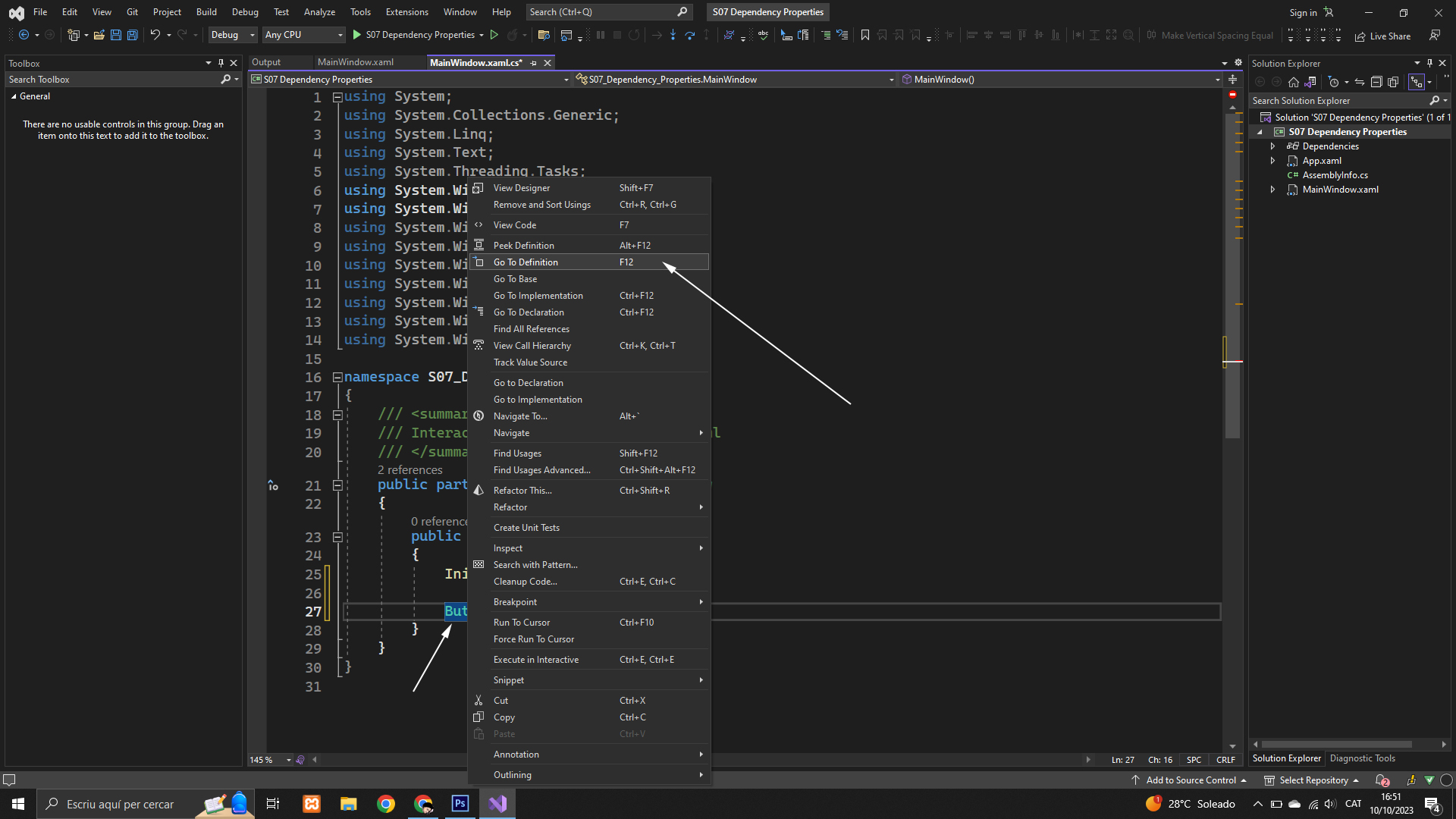Switch to the MainWindow.xaml tab
The image size is (1456, 819).
coord(355,63)
